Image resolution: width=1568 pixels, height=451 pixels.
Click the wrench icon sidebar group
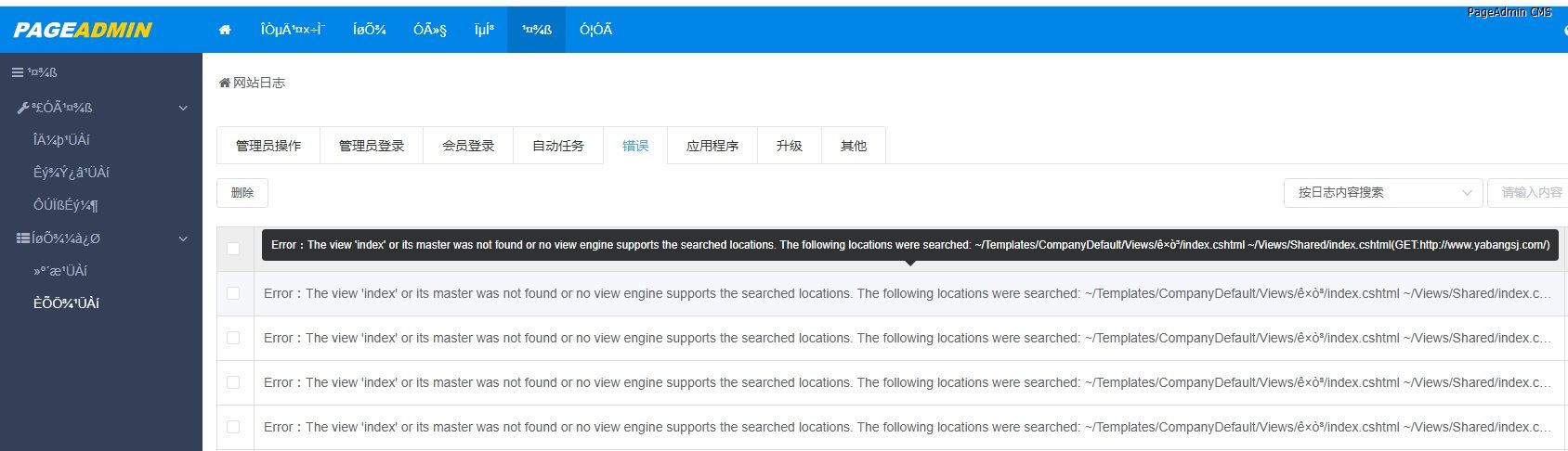(x=23, y=108)
